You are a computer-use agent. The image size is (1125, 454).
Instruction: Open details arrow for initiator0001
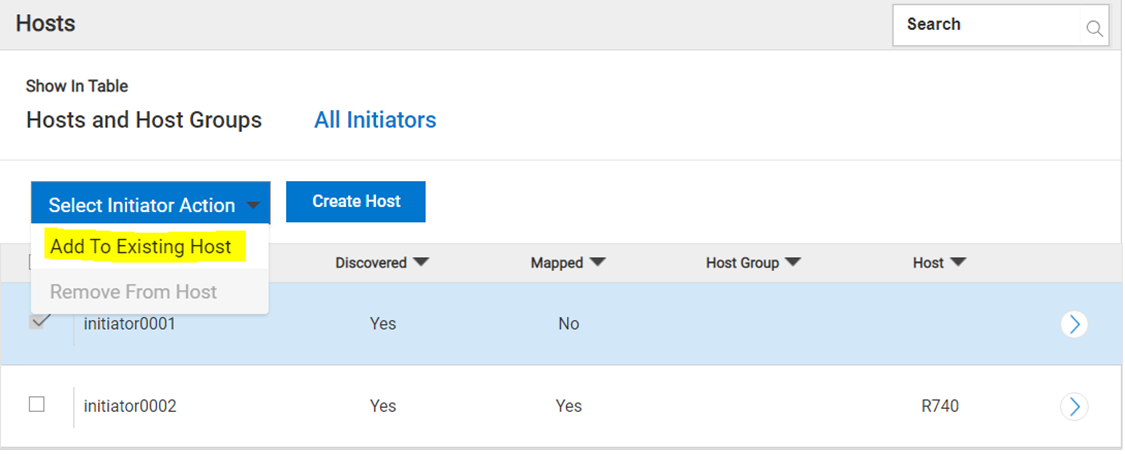[1074, 324]
